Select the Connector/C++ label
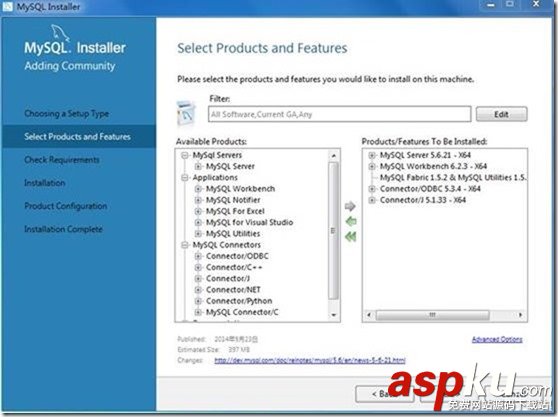Screen dimensions: 558x417 234,267
